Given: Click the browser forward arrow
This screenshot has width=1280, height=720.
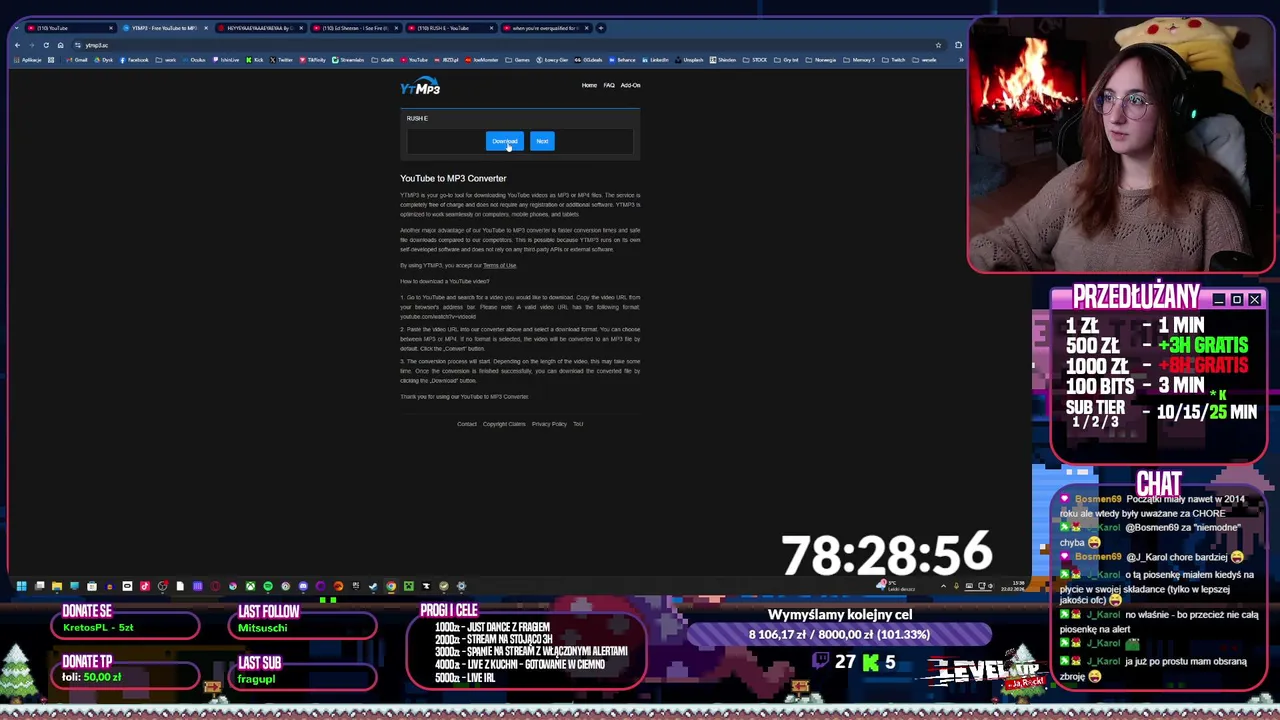Looking at the screenshot, I should coord(31,45).
